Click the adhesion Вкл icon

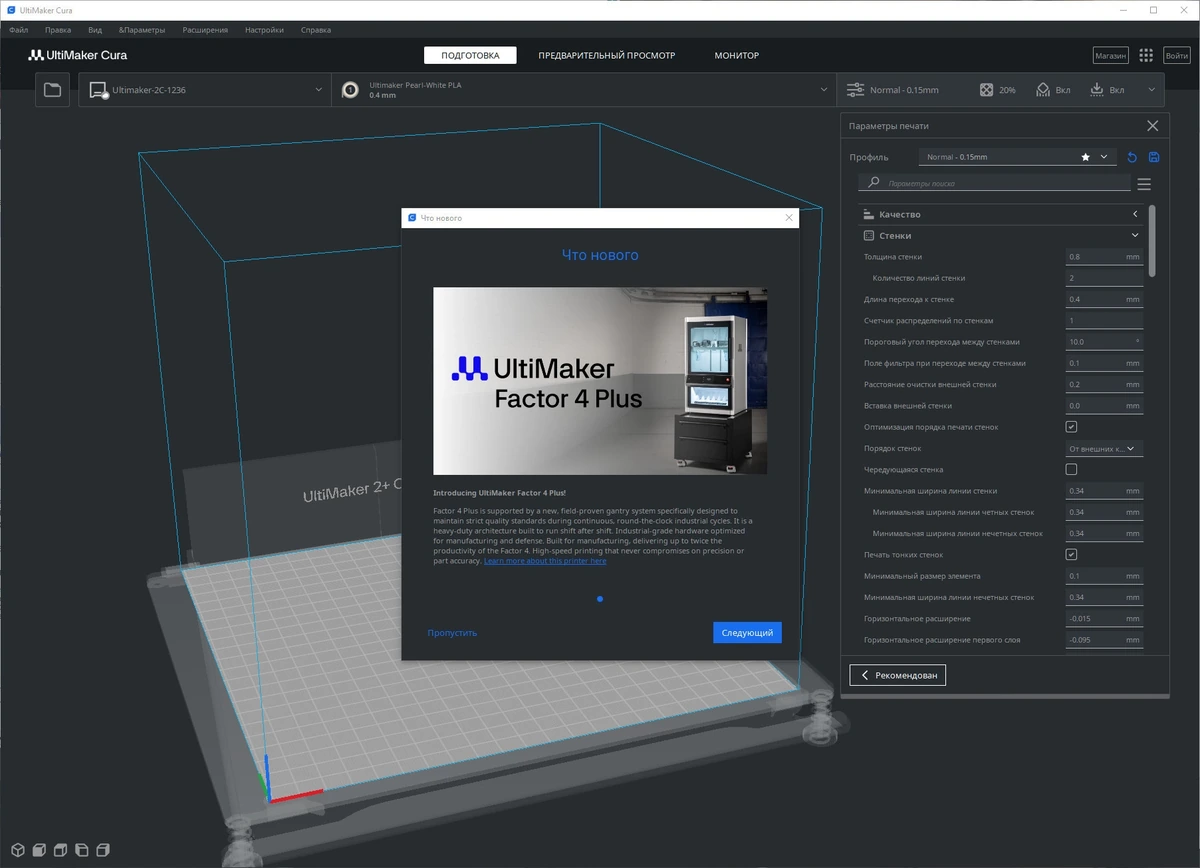click(1097, 90)
